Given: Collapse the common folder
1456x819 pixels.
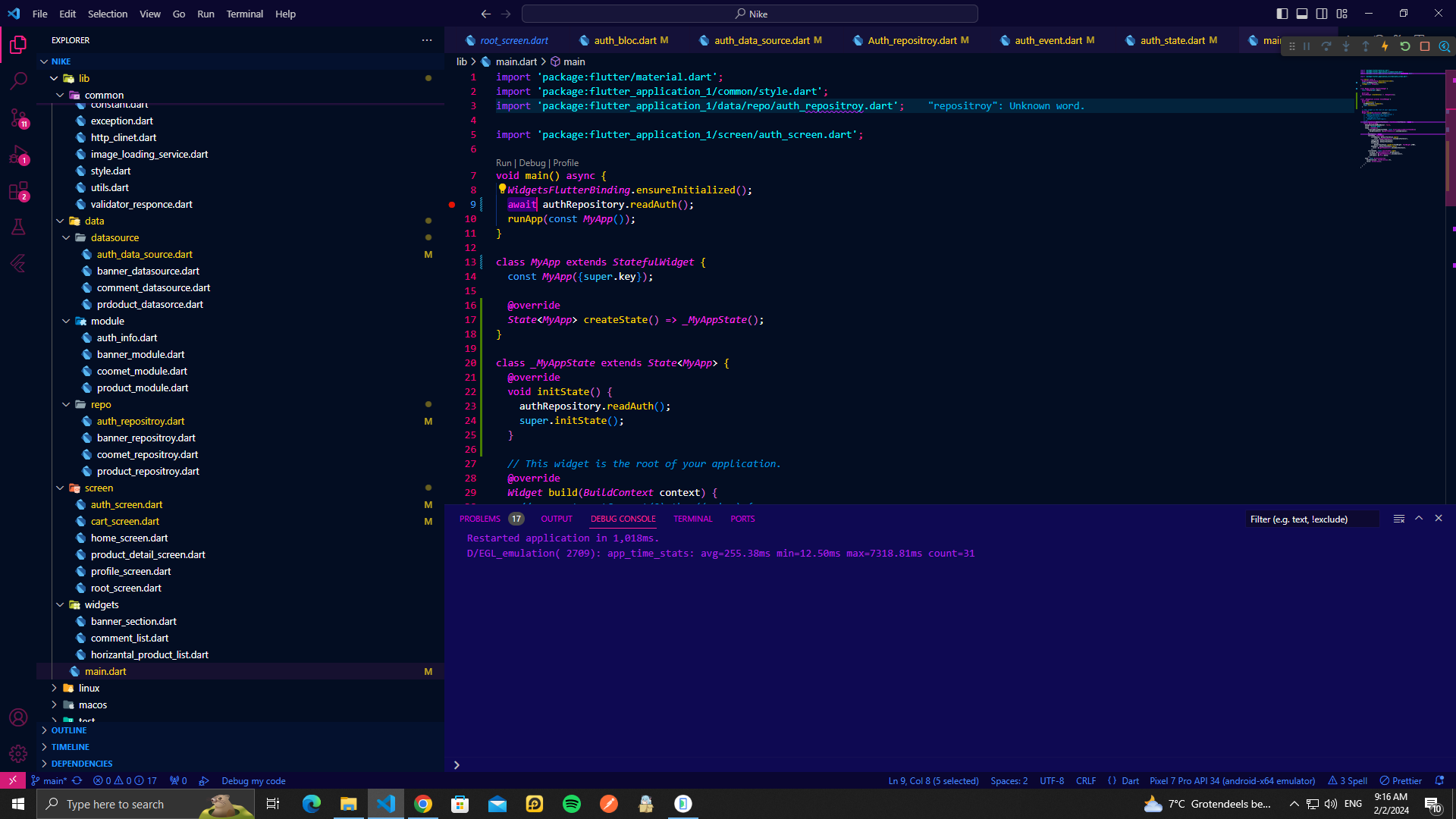Looking at the screenshot, I should [60, 95].
